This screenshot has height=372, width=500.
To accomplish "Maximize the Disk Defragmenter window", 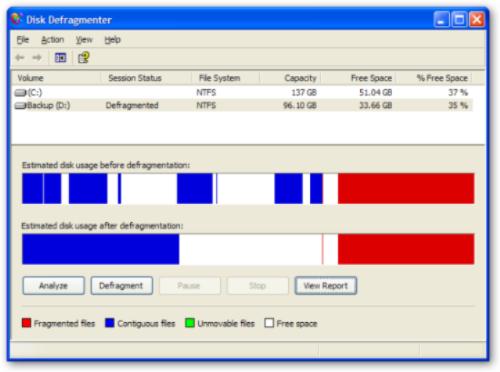I will click(x=459, y=20).
